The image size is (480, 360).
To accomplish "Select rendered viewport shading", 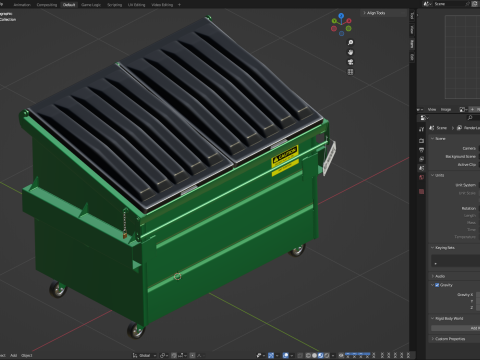I will (327, 355).
